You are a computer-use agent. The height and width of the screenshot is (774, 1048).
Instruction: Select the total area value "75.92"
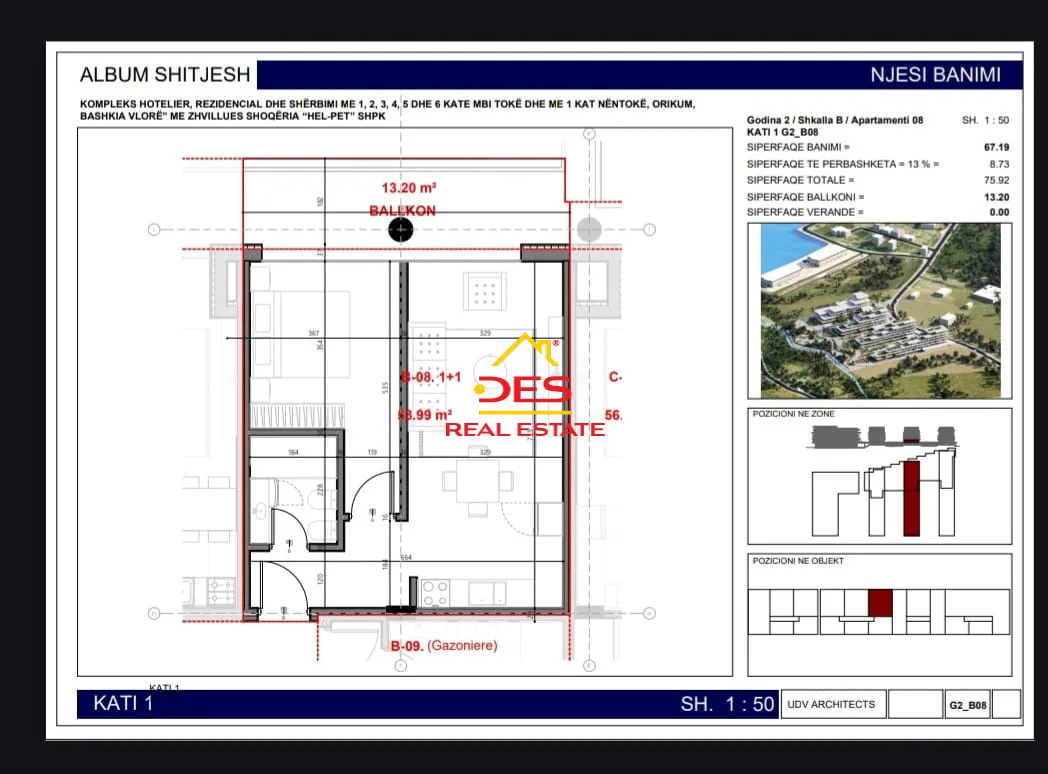pos(996,180)
